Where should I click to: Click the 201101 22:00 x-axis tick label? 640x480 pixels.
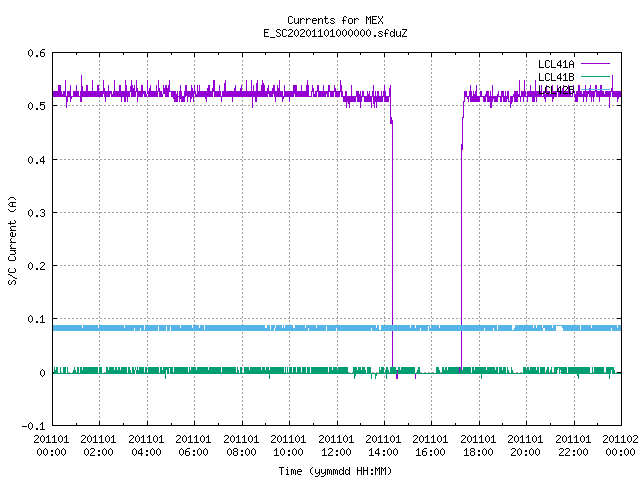click(x=573, y=446)
